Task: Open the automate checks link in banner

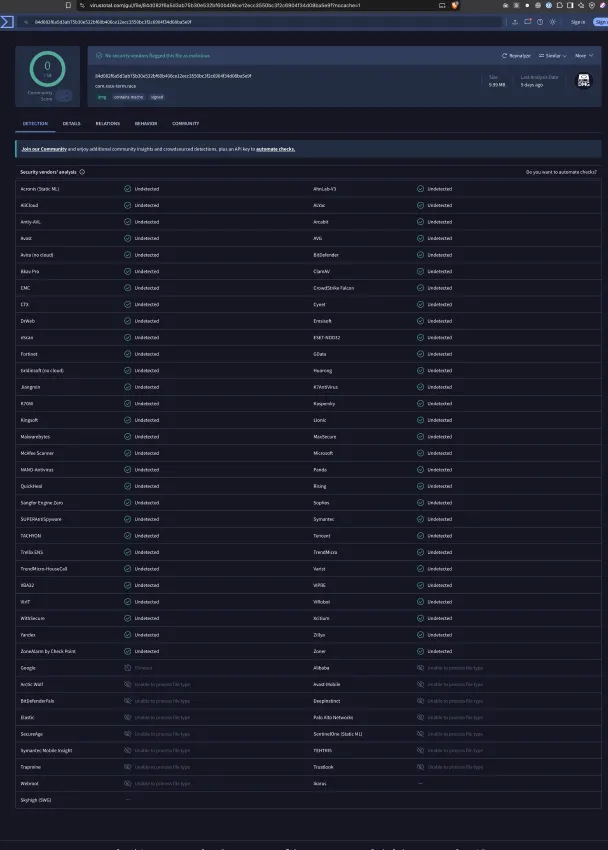Action: click(x=275, y=149)
